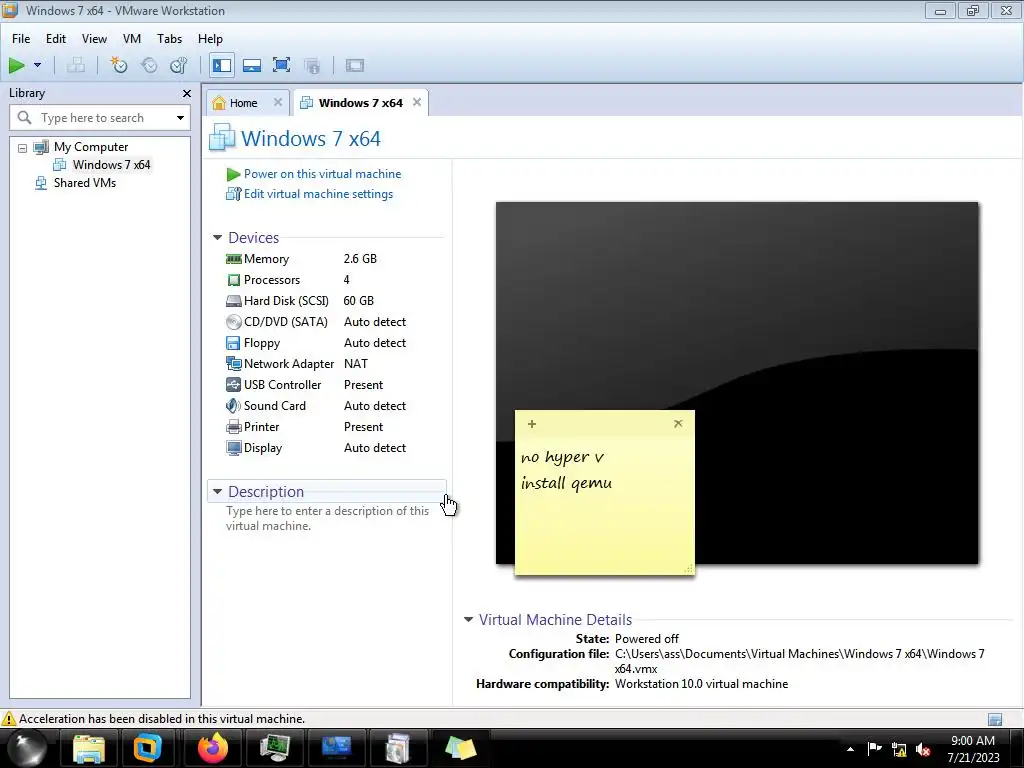The height and width of the screenshot is (768, 1024).
Task: Launch Firefox from the taskbar
Action: click(x=212, y=748)
